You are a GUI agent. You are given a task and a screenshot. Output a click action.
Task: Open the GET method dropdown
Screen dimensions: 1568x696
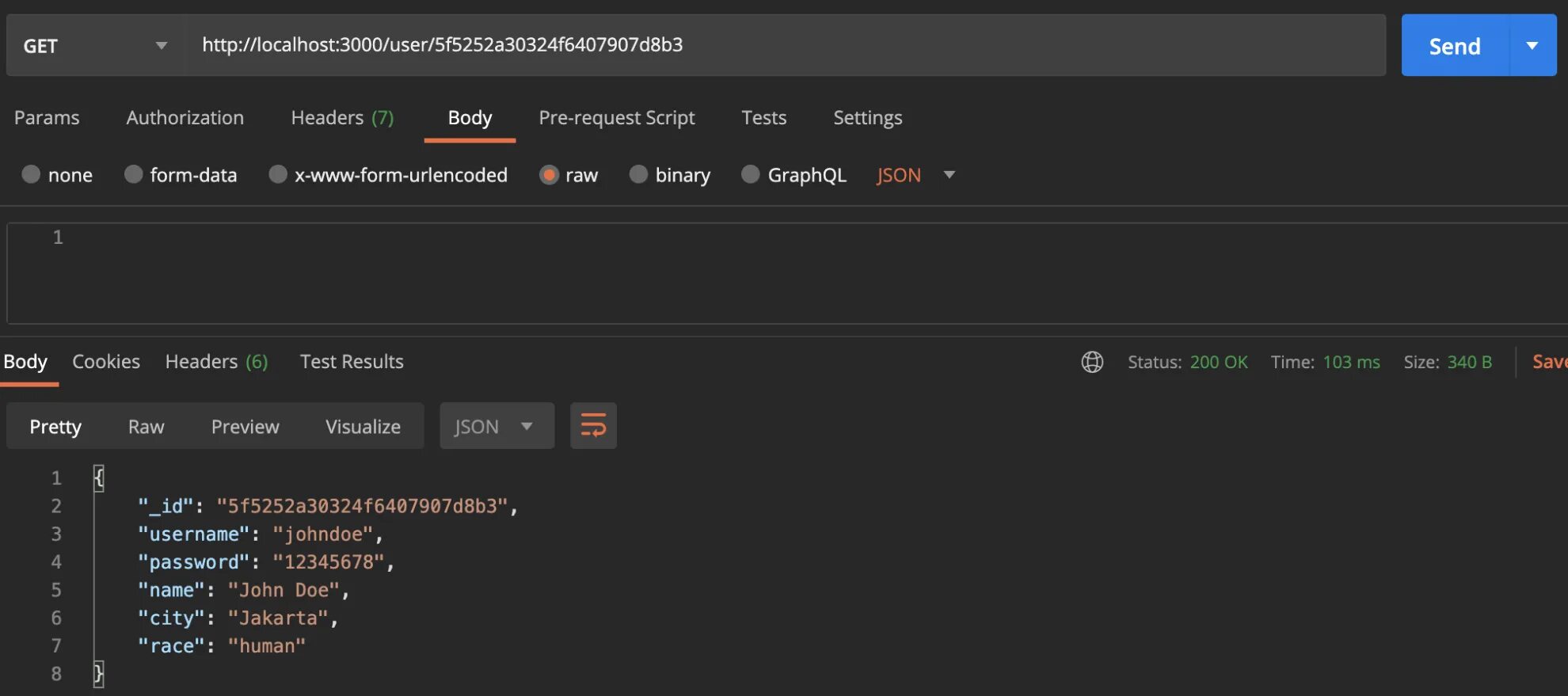tap(95, 45)
